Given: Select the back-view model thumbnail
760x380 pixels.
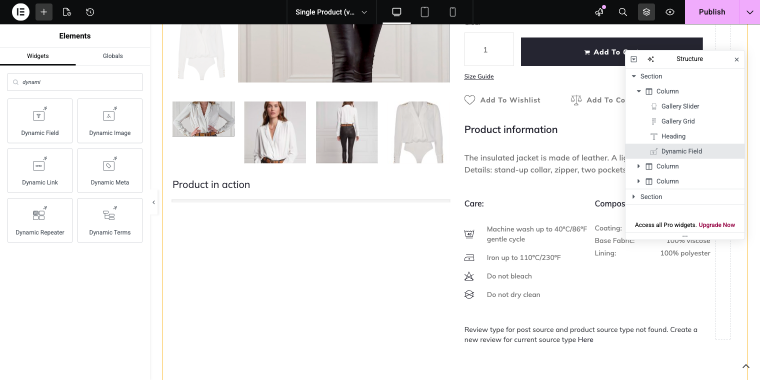Looking at the screenshot, I should [347, 132].
